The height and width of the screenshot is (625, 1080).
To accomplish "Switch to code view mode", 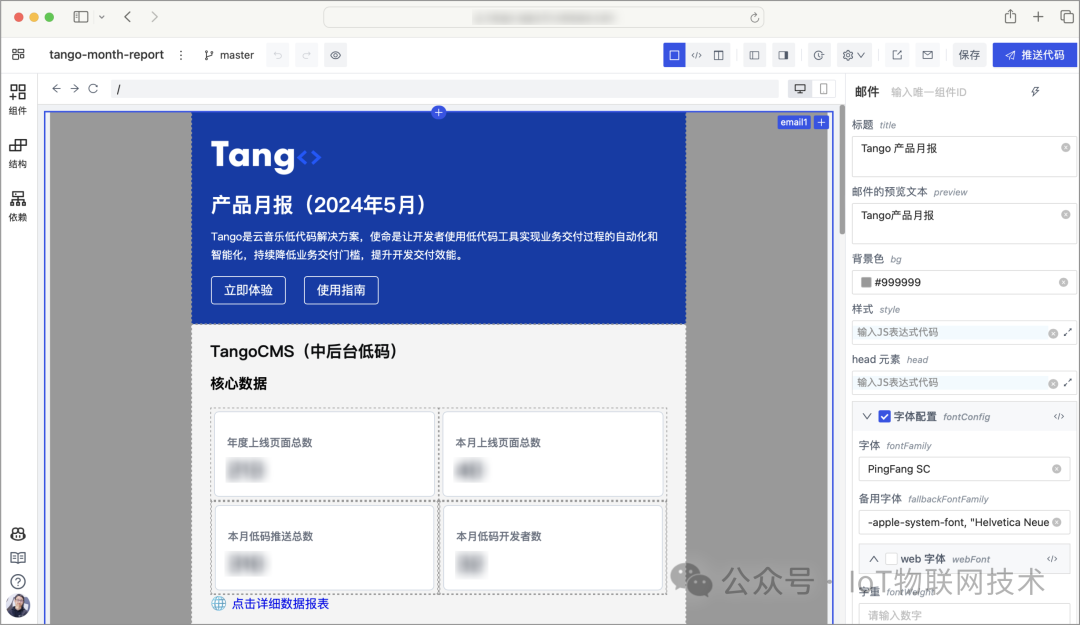I will click(x=696, y=55).
